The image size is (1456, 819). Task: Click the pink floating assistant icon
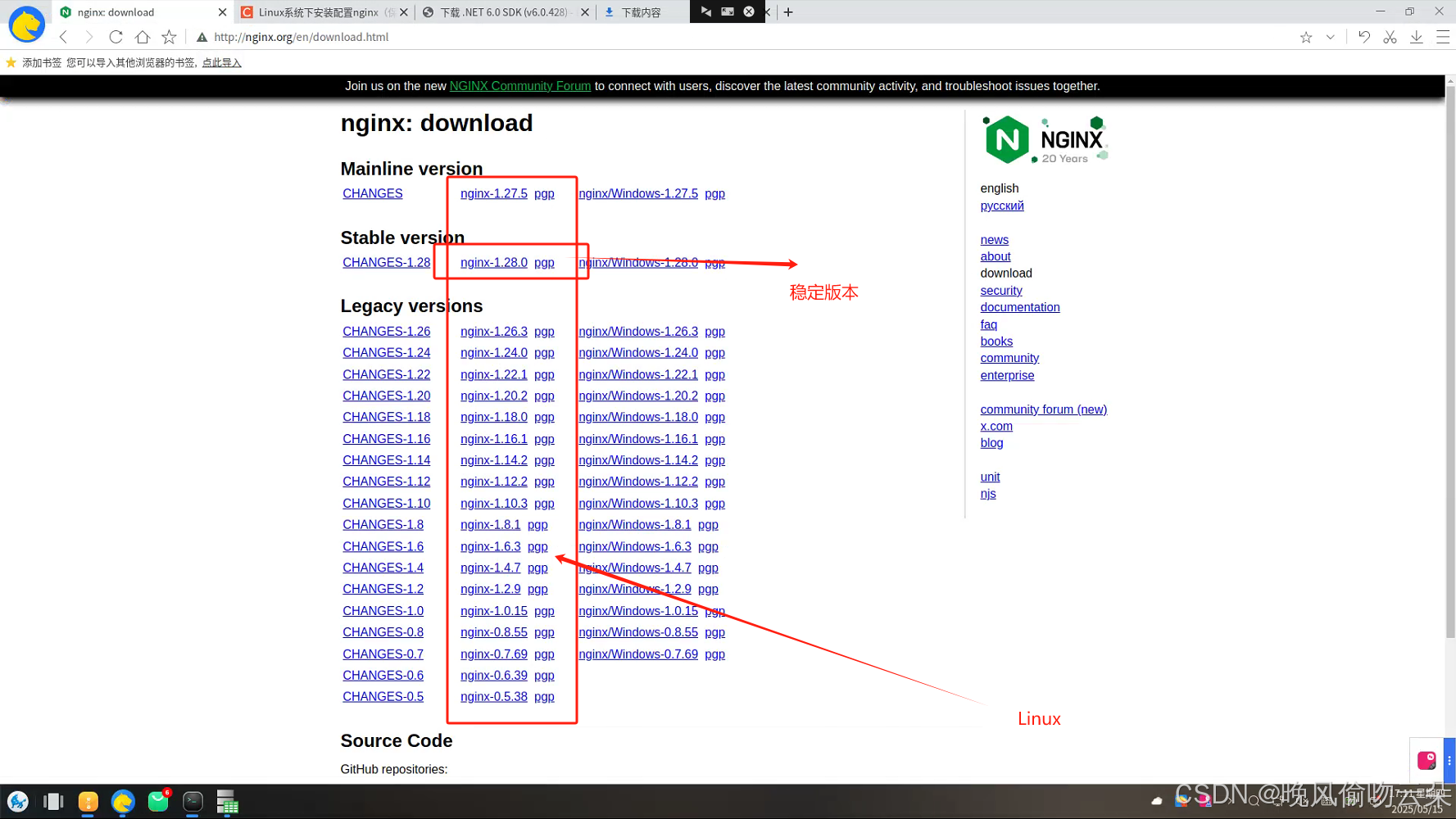pos(1427,761)
